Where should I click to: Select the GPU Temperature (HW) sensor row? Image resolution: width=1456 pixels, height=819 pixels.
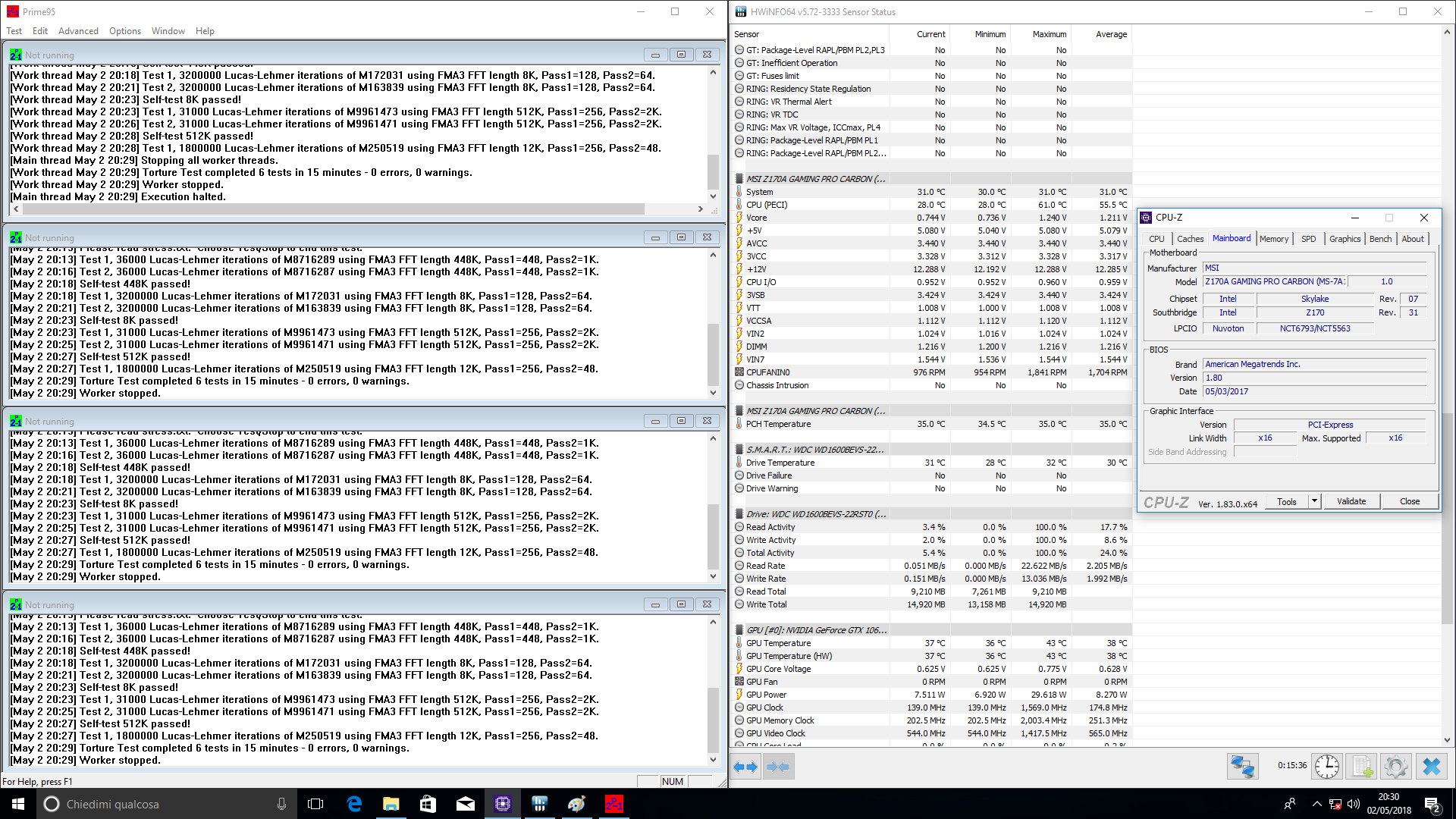tap(932, 656)
